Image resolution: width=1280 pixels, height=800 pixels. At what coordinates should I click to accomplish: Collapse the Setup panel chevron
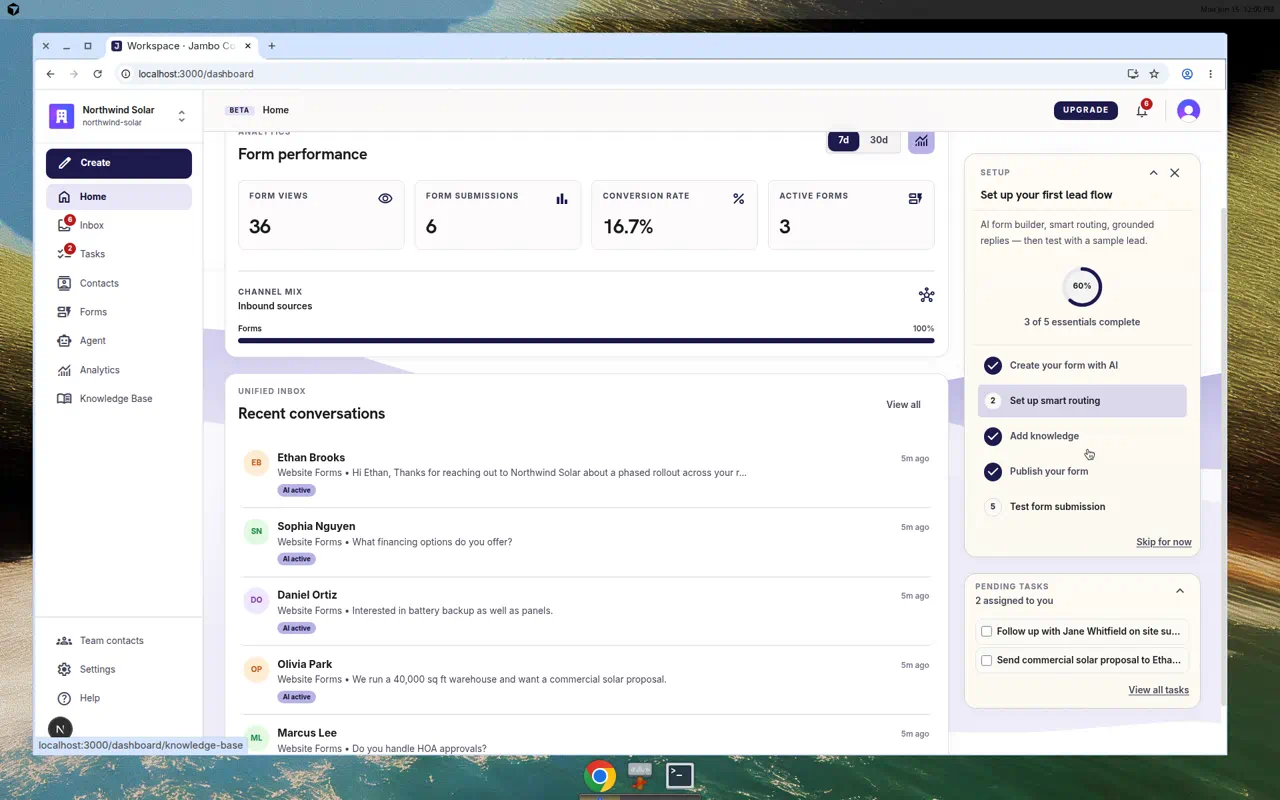coord(1153,173)
